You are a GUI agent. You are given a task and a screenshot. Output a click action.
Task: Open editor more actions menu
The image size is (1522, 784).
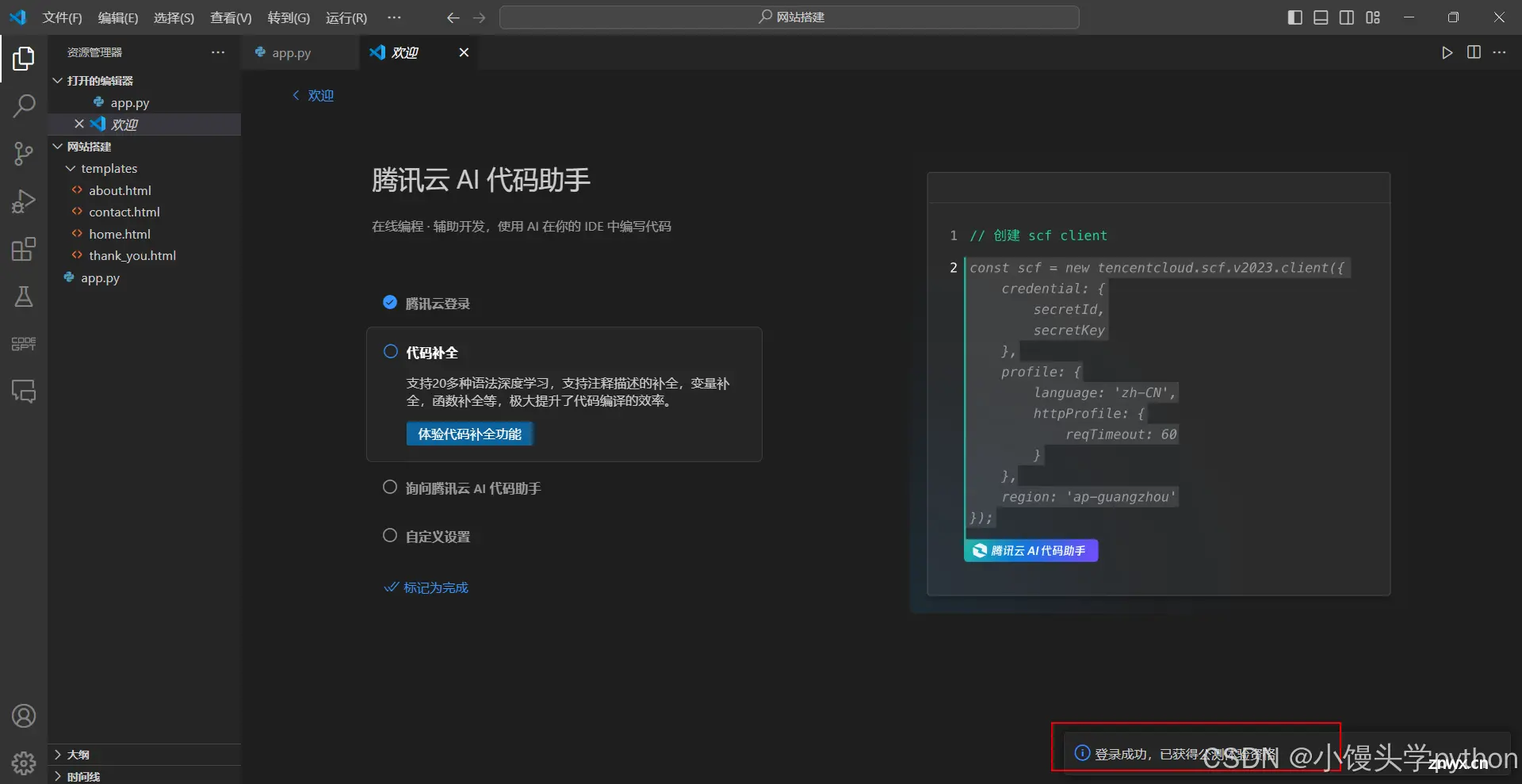click(1500, 52)
